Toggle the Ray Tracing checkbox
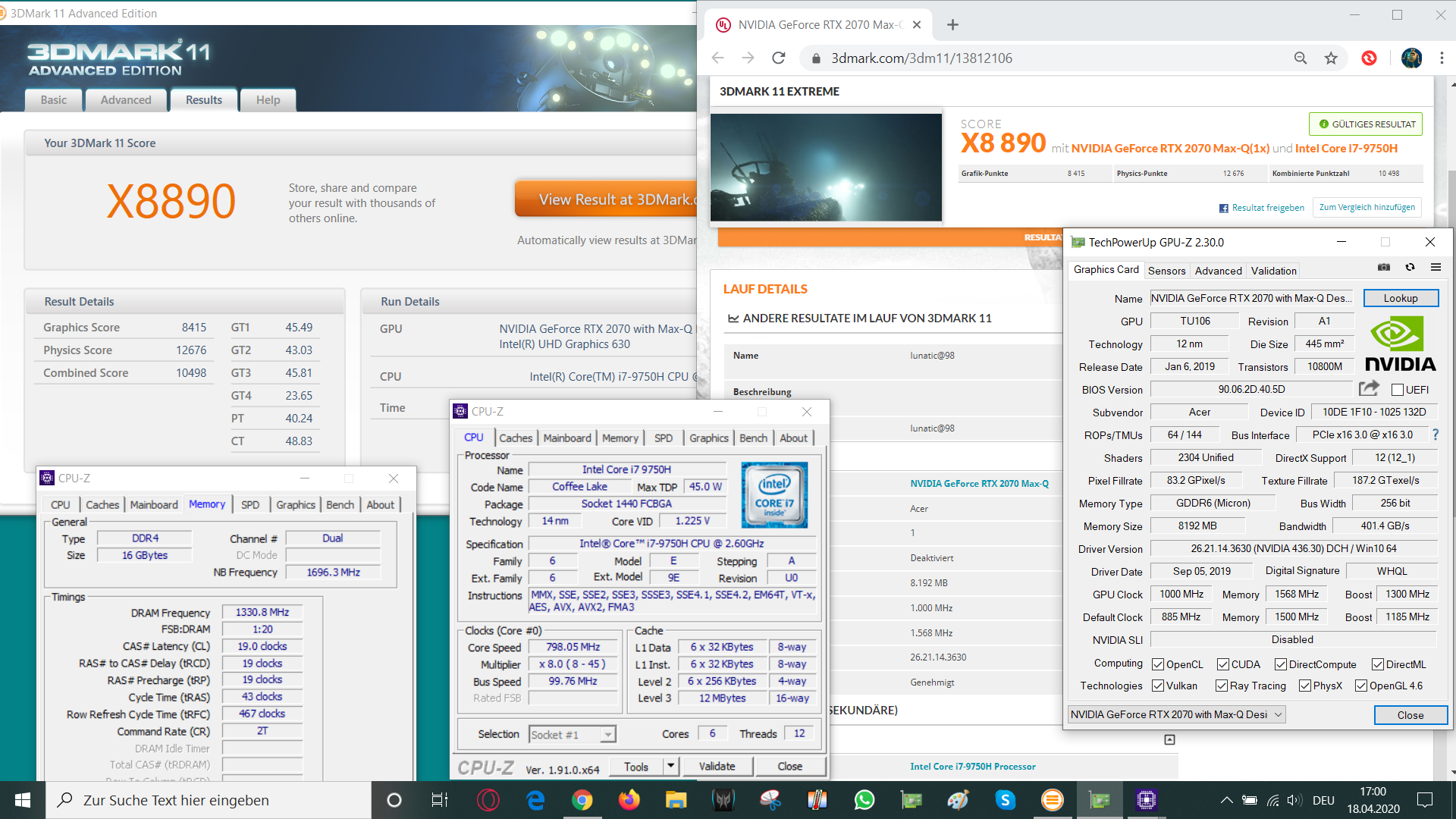The image size is (1456, 819). click(x=1222, y=686)
